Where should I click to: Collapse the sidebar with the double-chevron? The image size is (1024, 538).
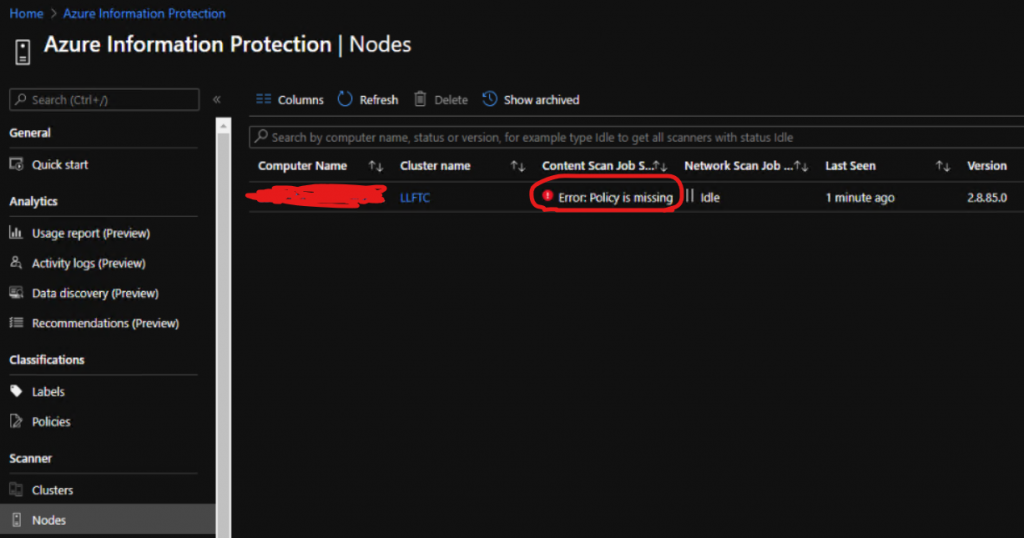pos(217,99)
